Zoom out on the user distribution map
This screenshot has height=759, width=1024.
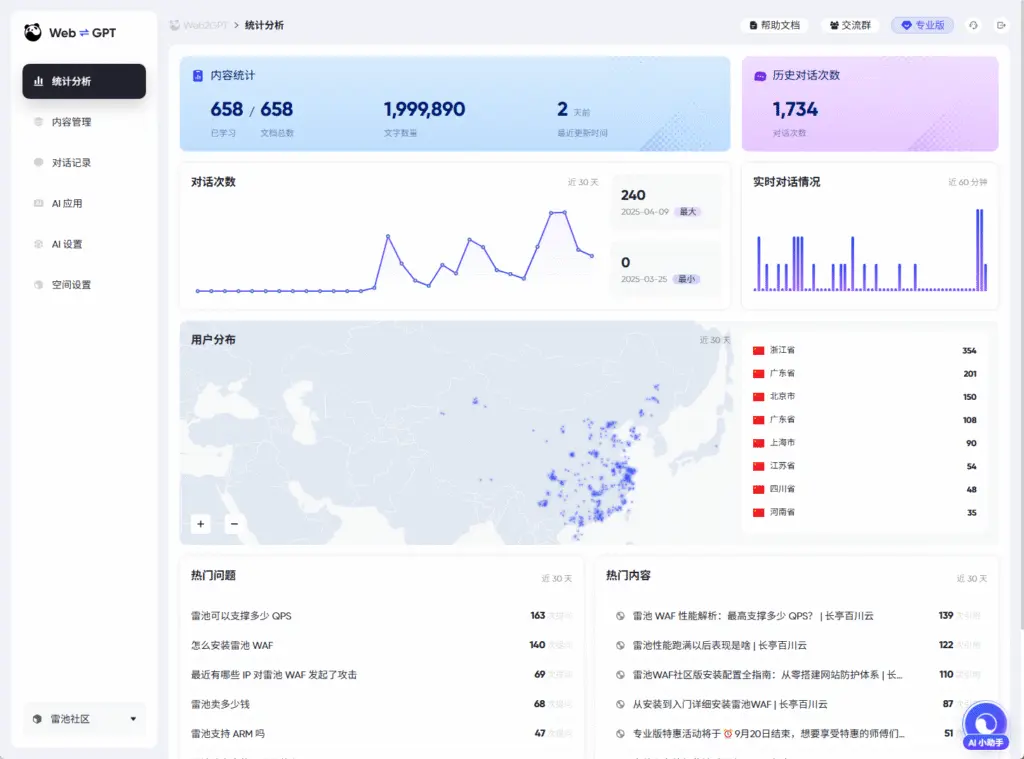pos(234,523)
